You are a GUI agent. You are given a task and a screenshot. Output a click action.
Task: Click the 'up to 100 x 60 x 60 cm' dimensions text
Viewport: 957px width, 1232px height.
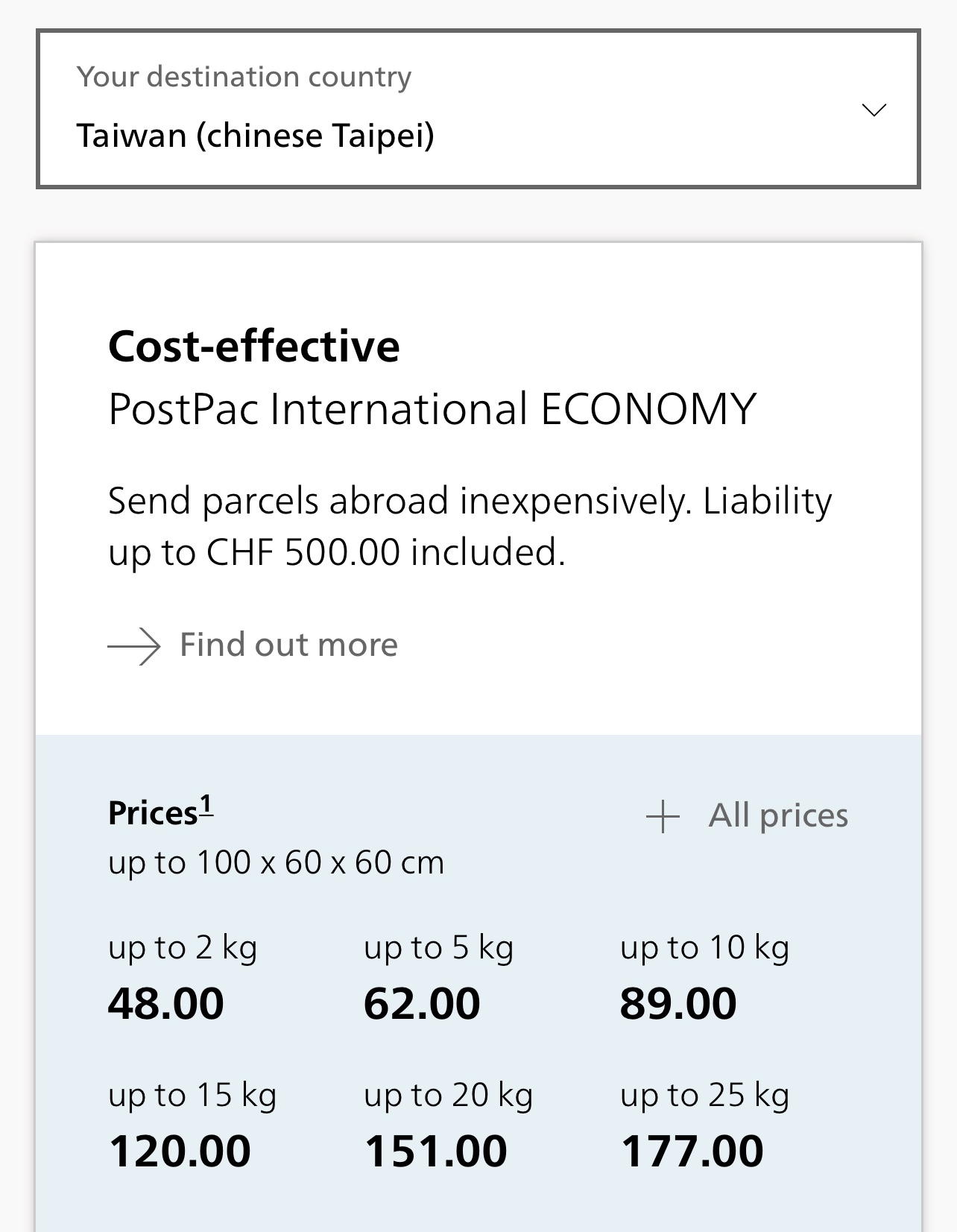pyautogui.click(x=276, y=863)
